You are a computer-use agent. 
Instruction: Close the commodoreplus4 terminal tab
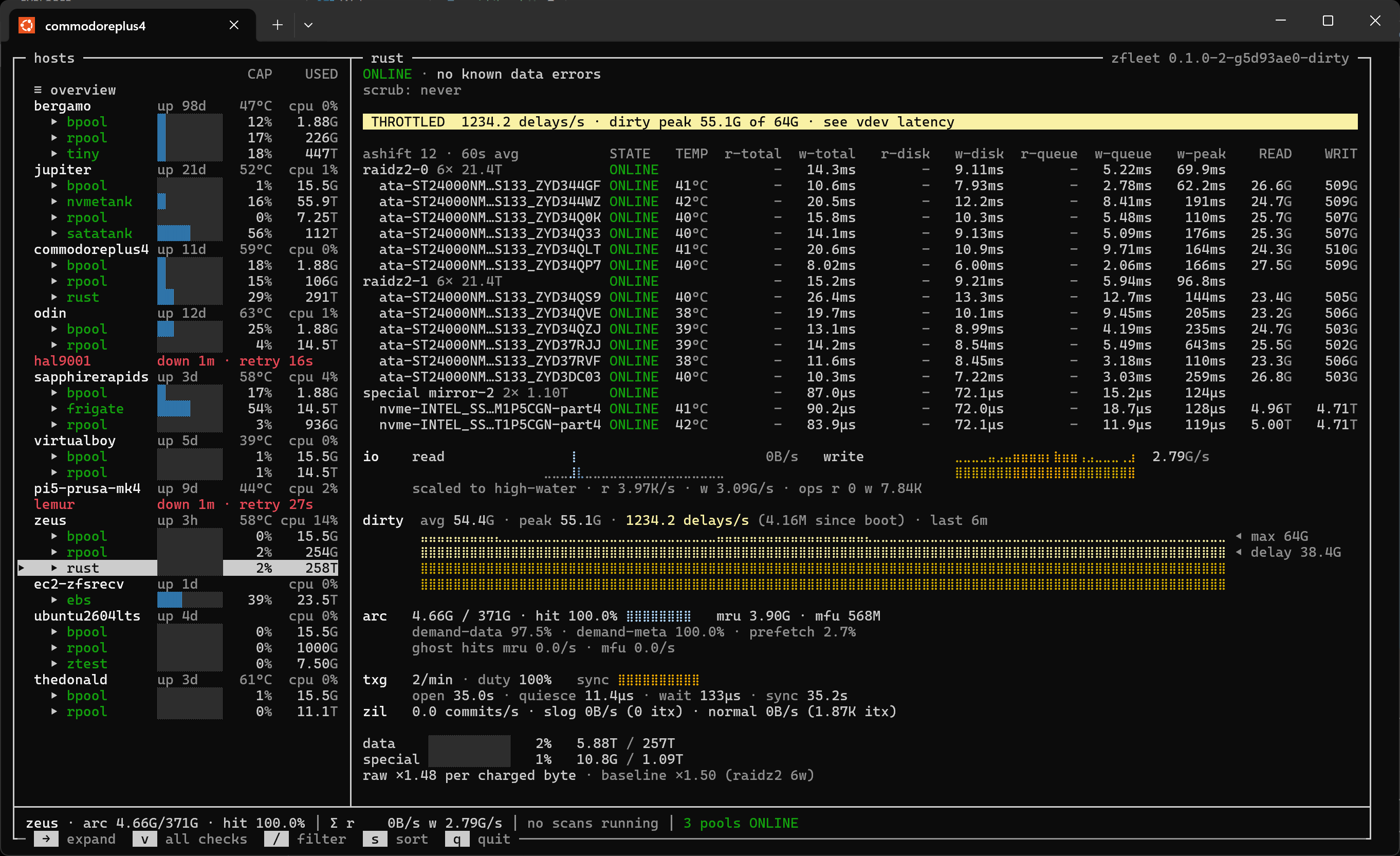233,25
